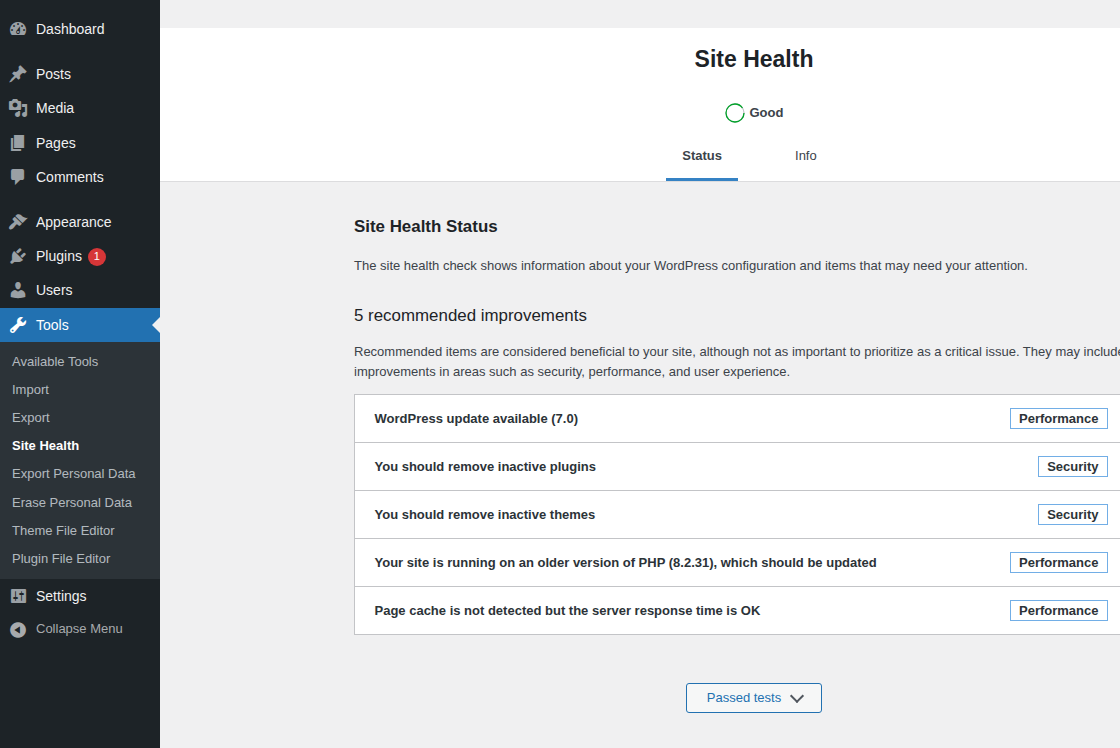The image size is (1120, 748).
Task: Click the 5 recommended improvements heading
Action: coord(470,316)
